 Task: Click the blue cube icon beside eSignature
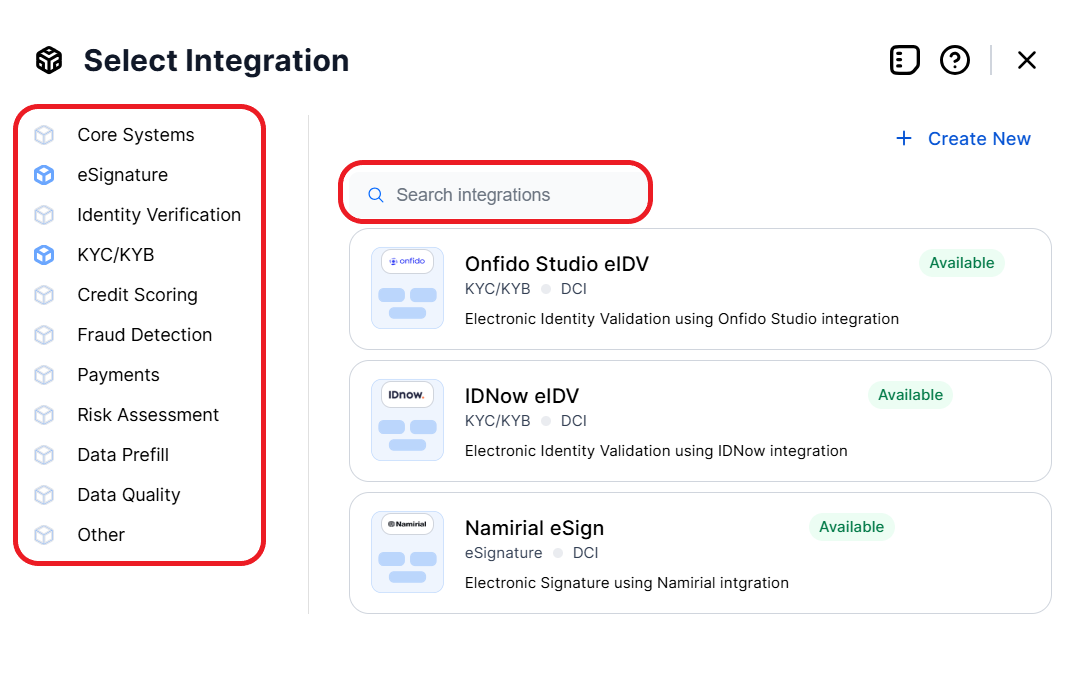44,175
